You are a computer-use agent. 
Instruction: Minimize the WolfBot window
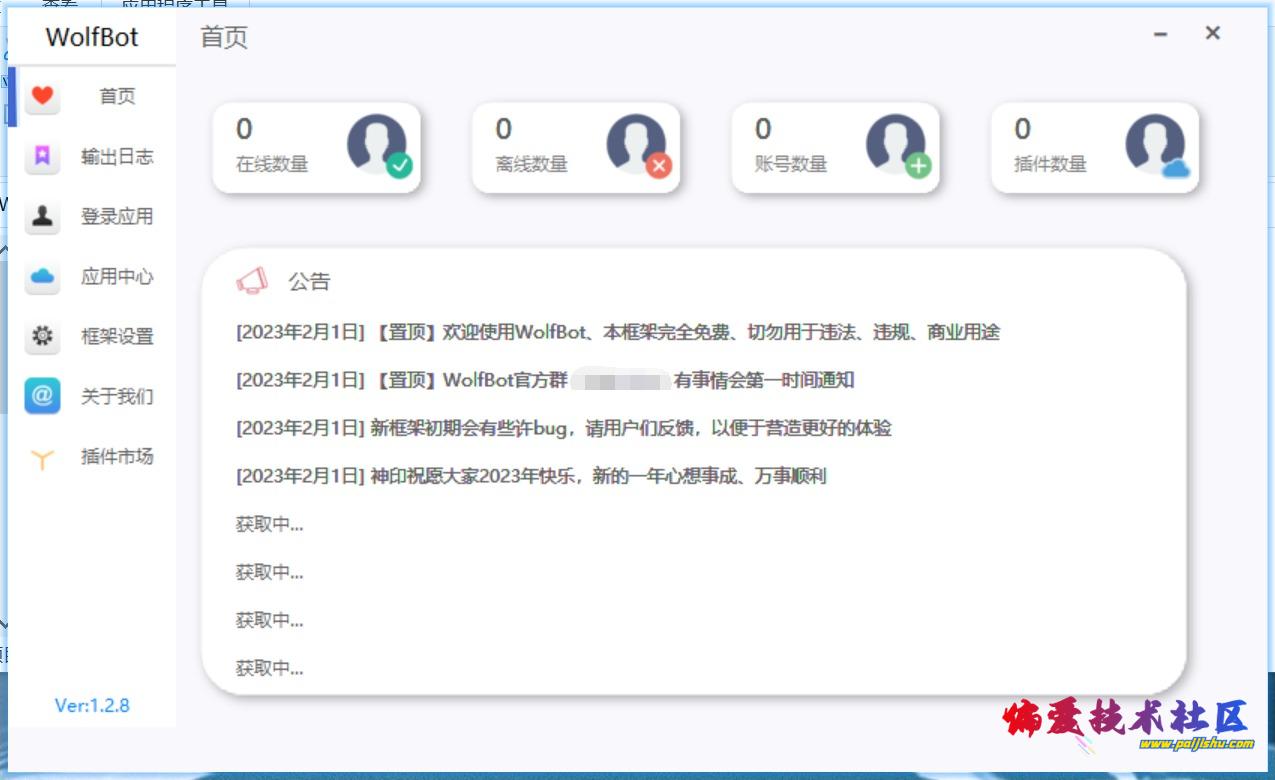click(x=1161, y=34)
